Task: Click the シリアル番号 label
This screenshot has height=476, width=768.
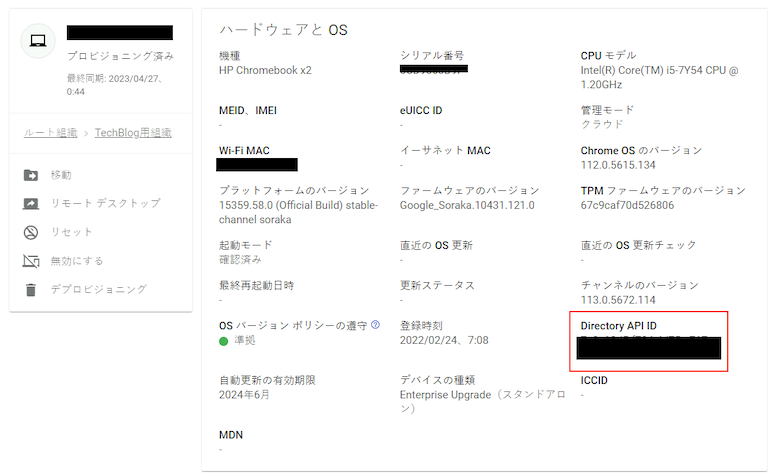Action: [432, 55]
